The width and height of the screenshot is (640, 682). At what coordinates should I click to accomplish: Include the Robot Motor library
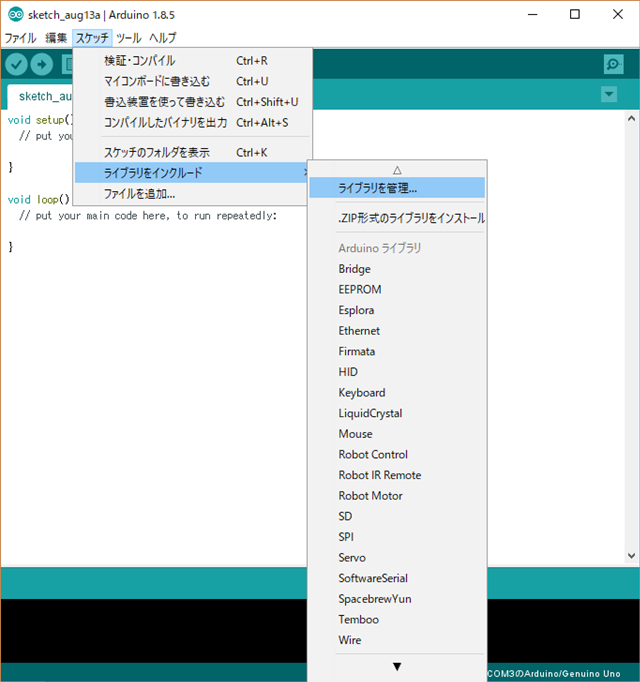(397, 495)
